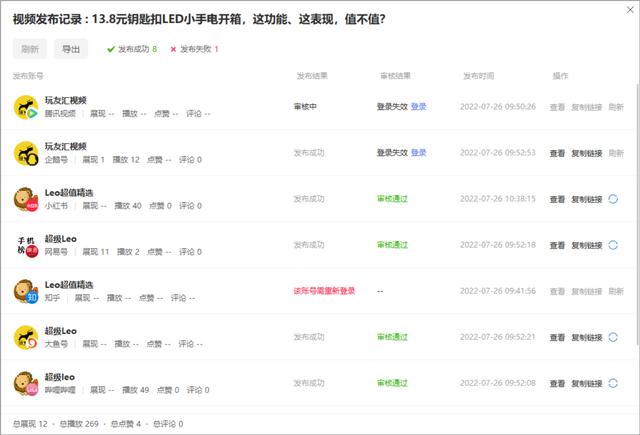
Task: Click the timestamp 2022-07-26 10:38:15
Action: point(498,199)
